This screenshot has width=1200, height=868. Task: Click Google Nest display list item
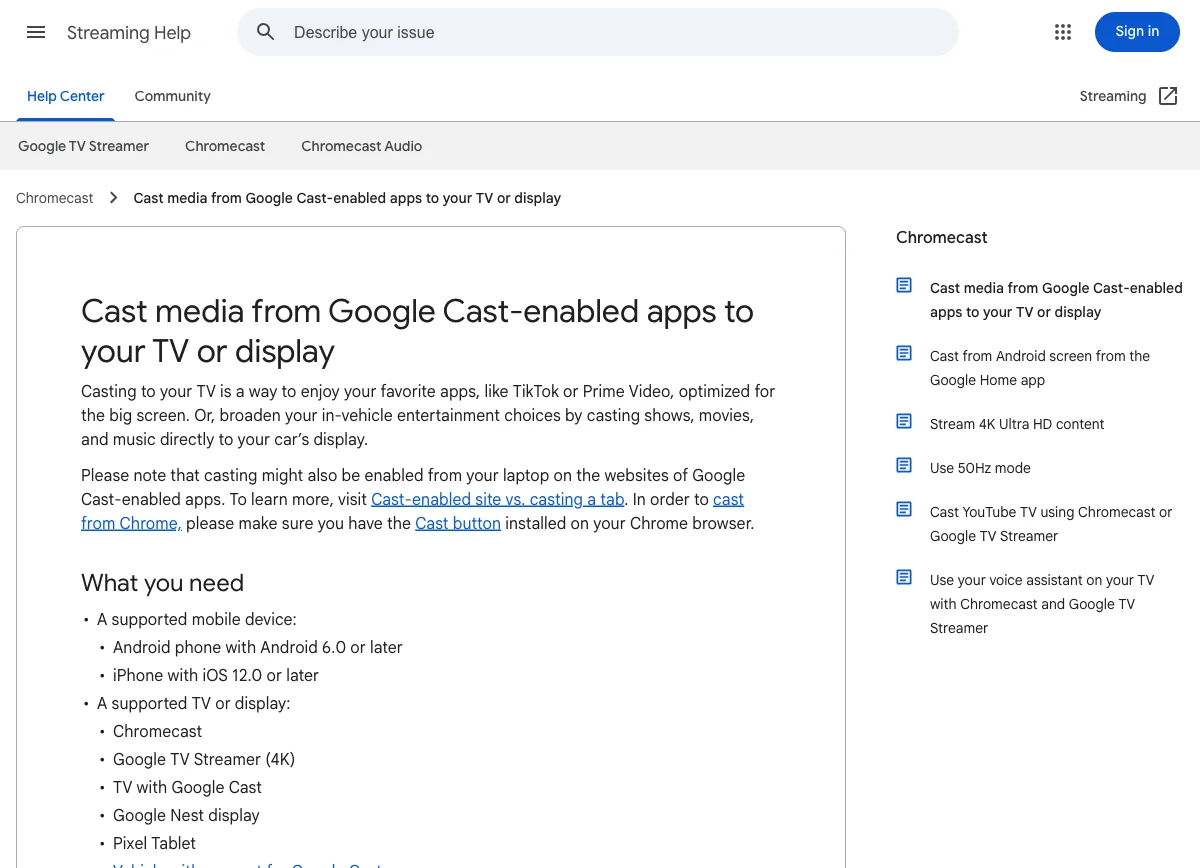click(186, 815)
